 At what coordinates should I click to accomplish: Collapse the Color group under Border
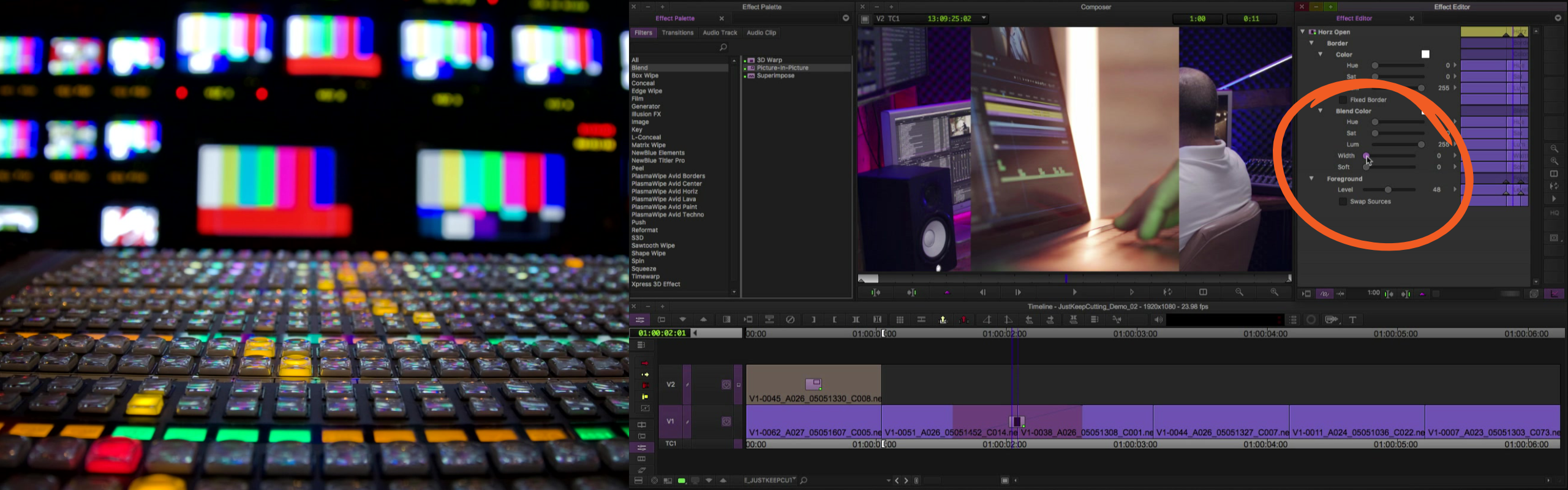pyautogui.click(x=1321, y=55)
